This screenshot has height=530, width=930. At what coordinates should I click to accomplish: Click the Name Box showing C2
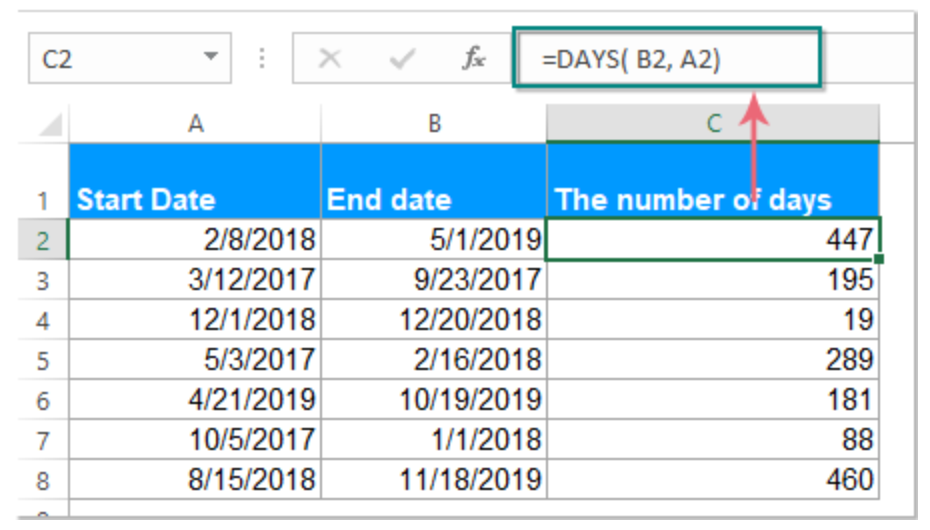coord(110,59)
